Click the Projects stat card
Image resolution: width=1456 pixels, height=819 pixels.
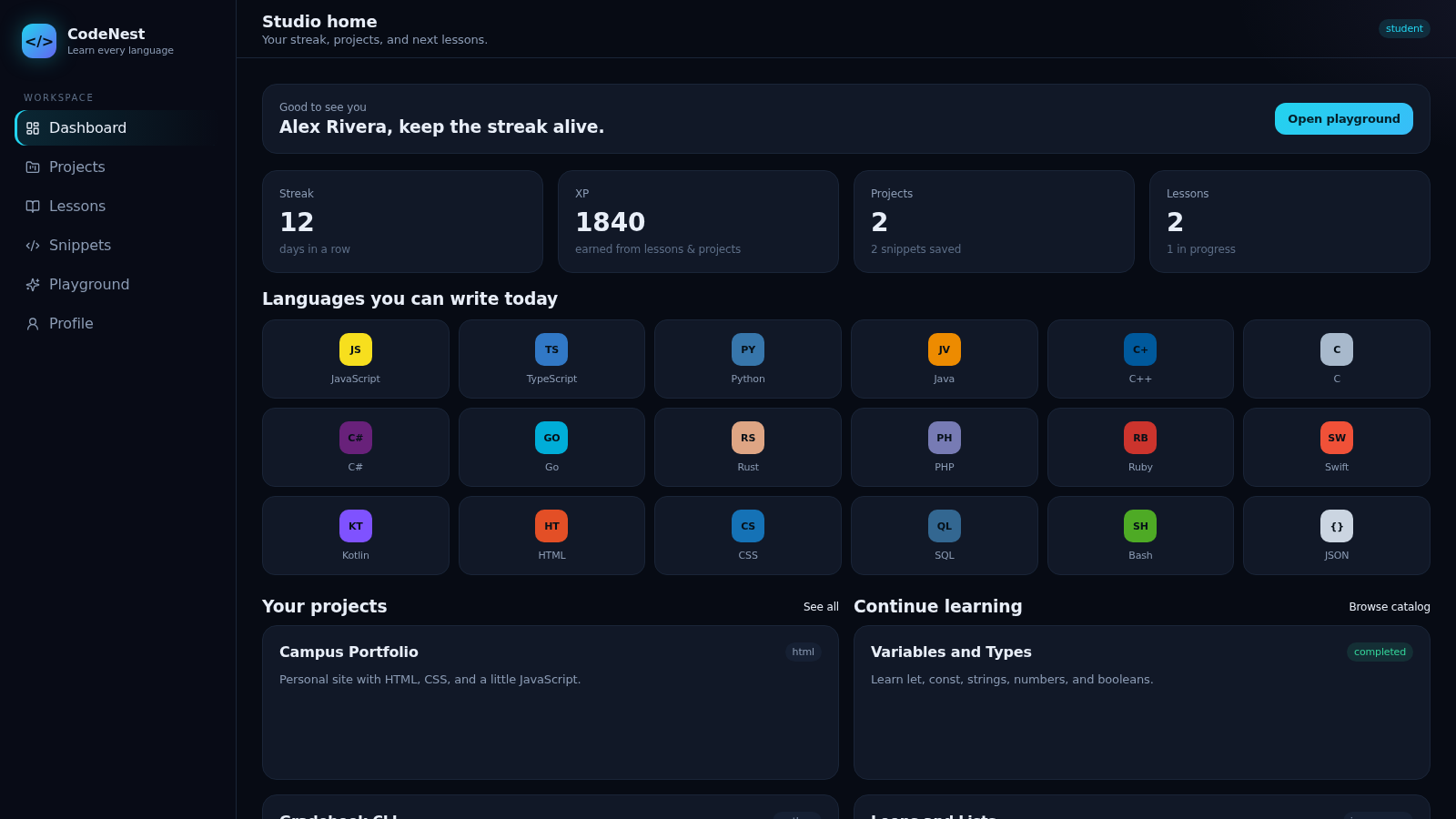click(994, 222)
